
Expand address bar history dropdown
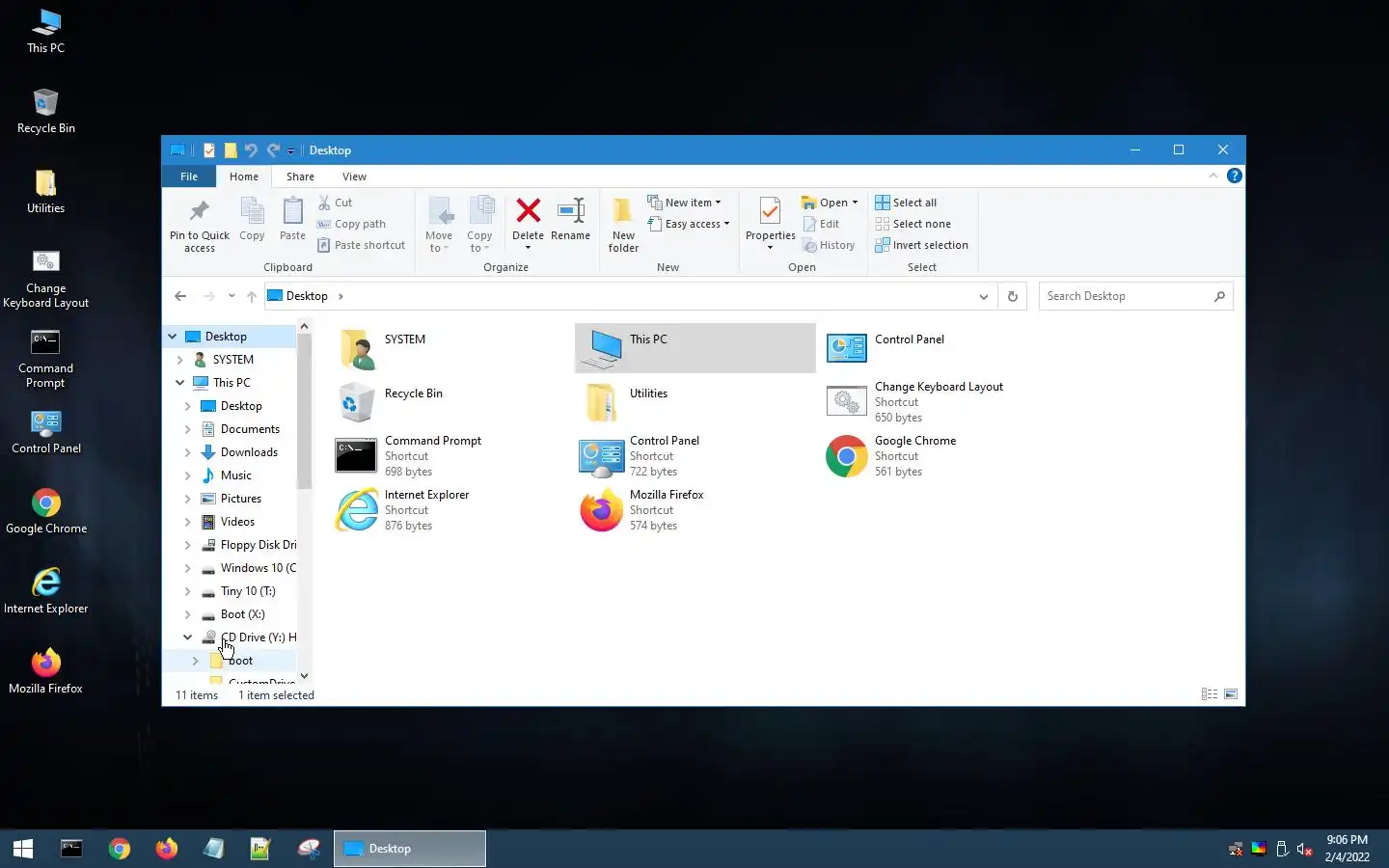pos(983,296)
